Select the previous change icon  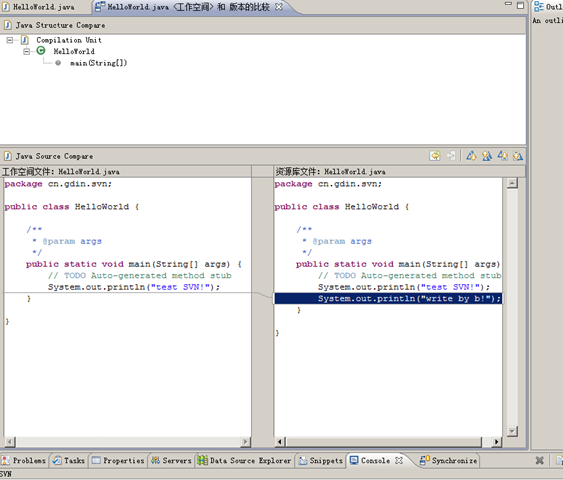click(x=518, y=156)
